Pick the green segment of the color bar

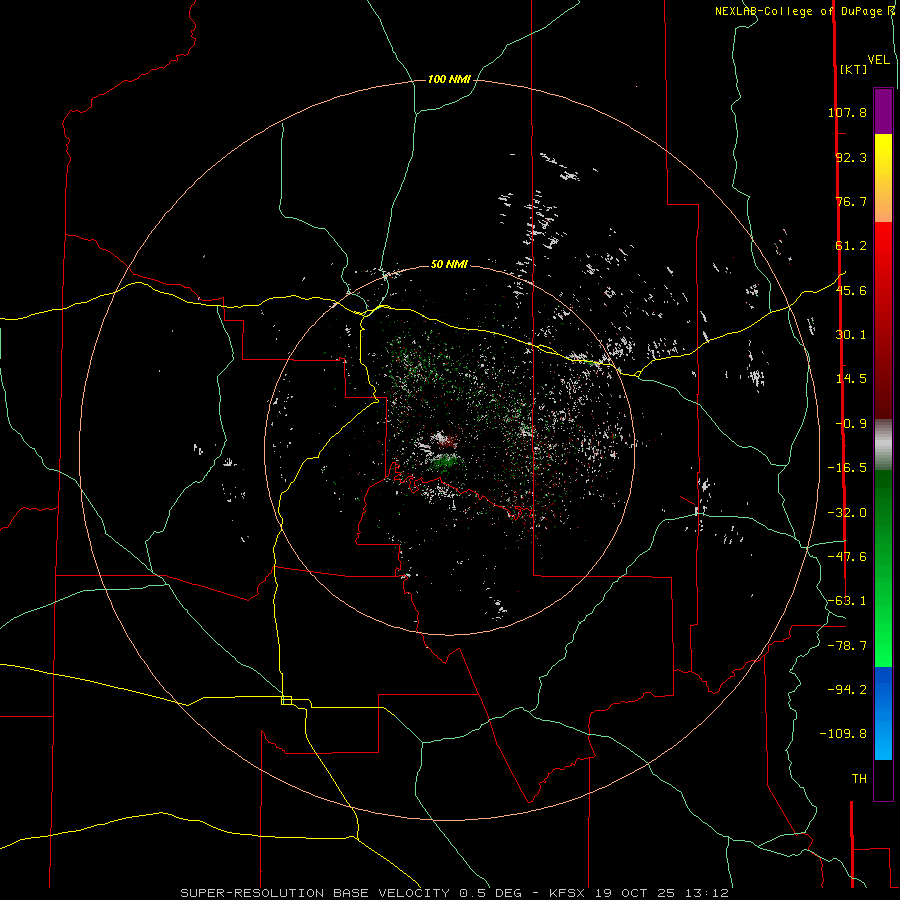[x=883, y=568]
